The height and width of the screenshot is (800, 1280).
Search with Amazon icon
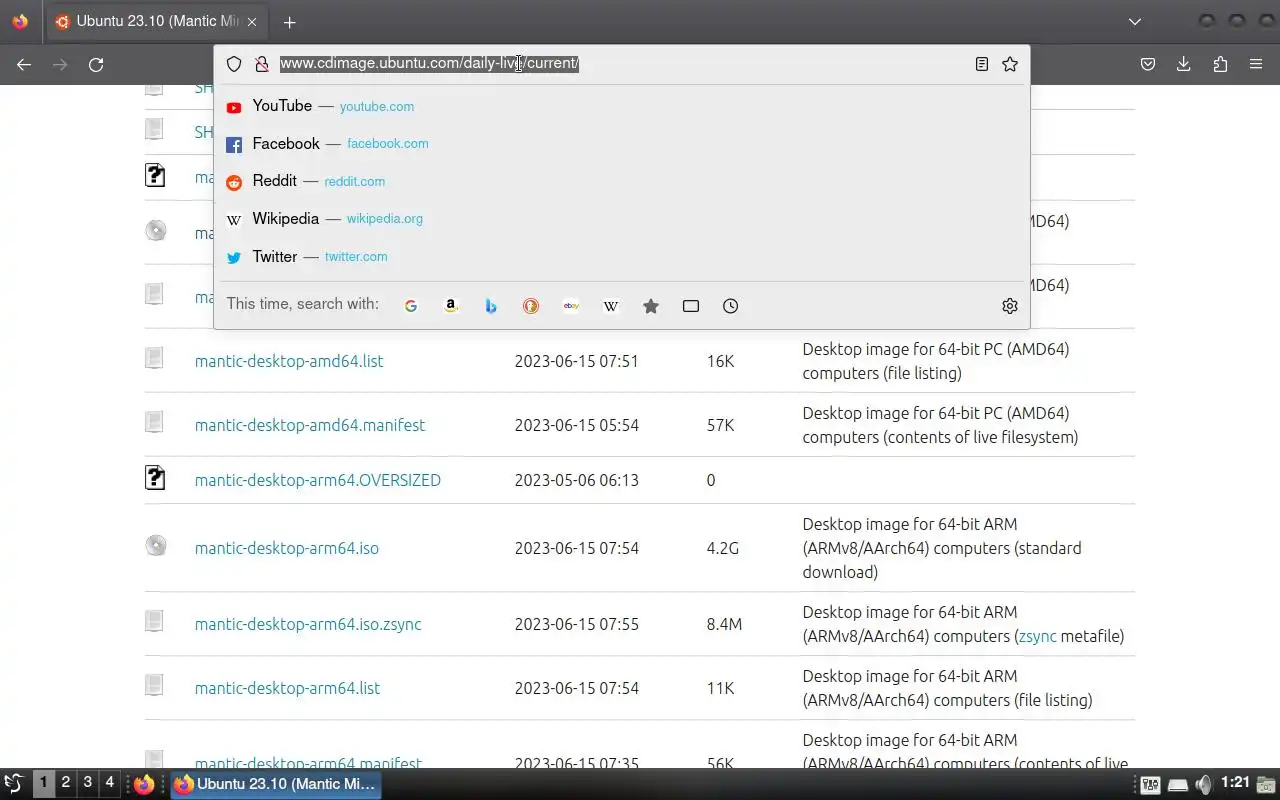click(451, 306)
